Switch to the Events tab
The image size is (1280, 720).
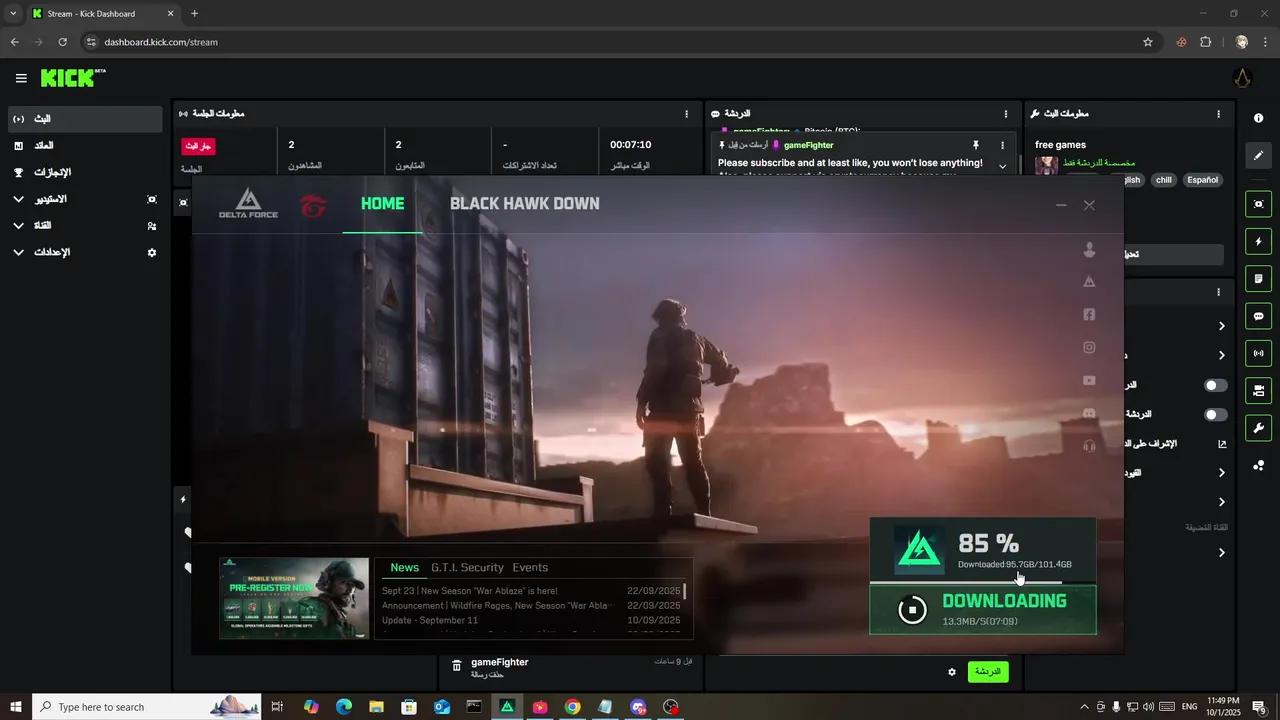tap(530, 568)
